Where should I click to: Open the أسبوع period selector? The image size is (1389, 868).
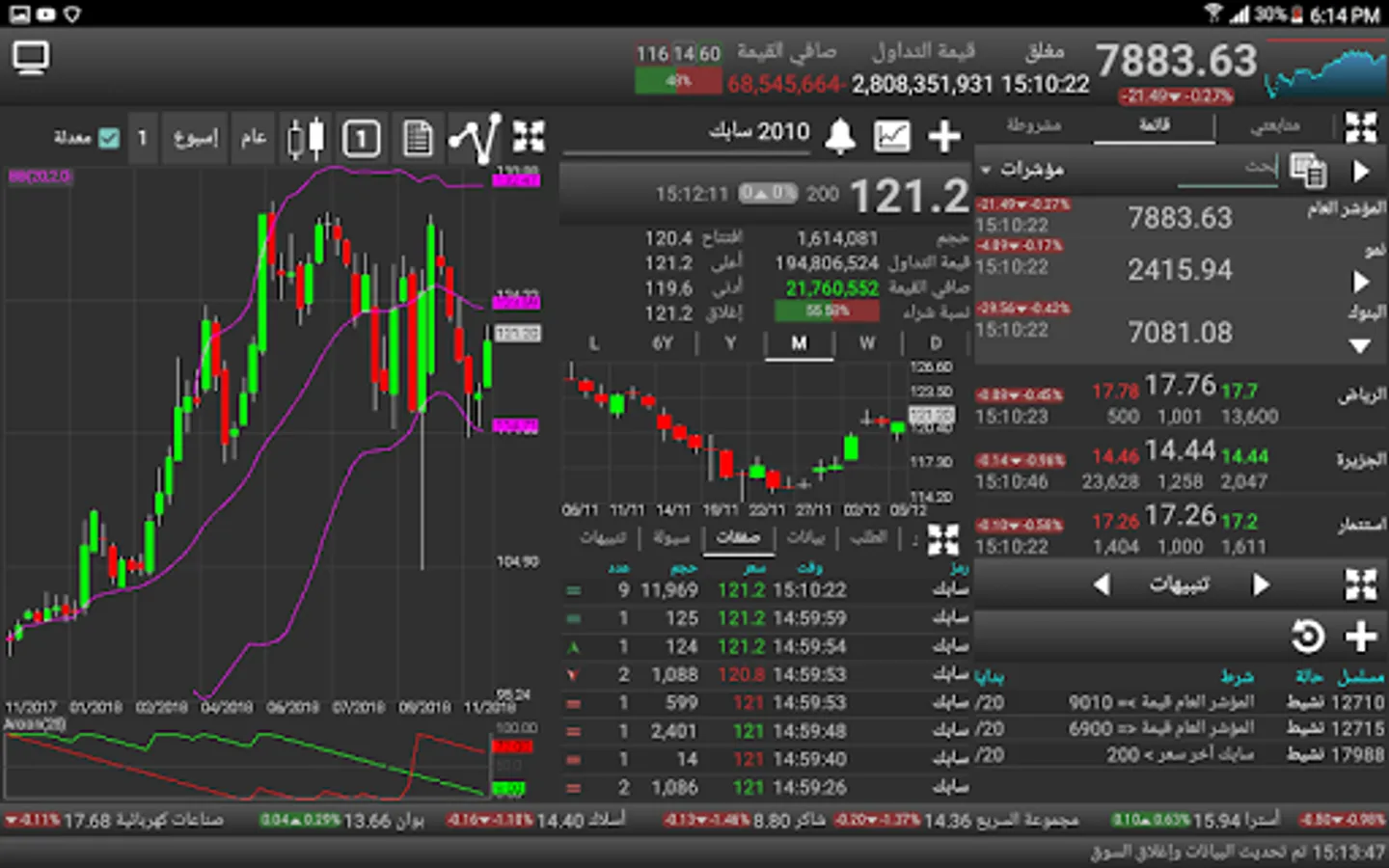coord(196,138)
